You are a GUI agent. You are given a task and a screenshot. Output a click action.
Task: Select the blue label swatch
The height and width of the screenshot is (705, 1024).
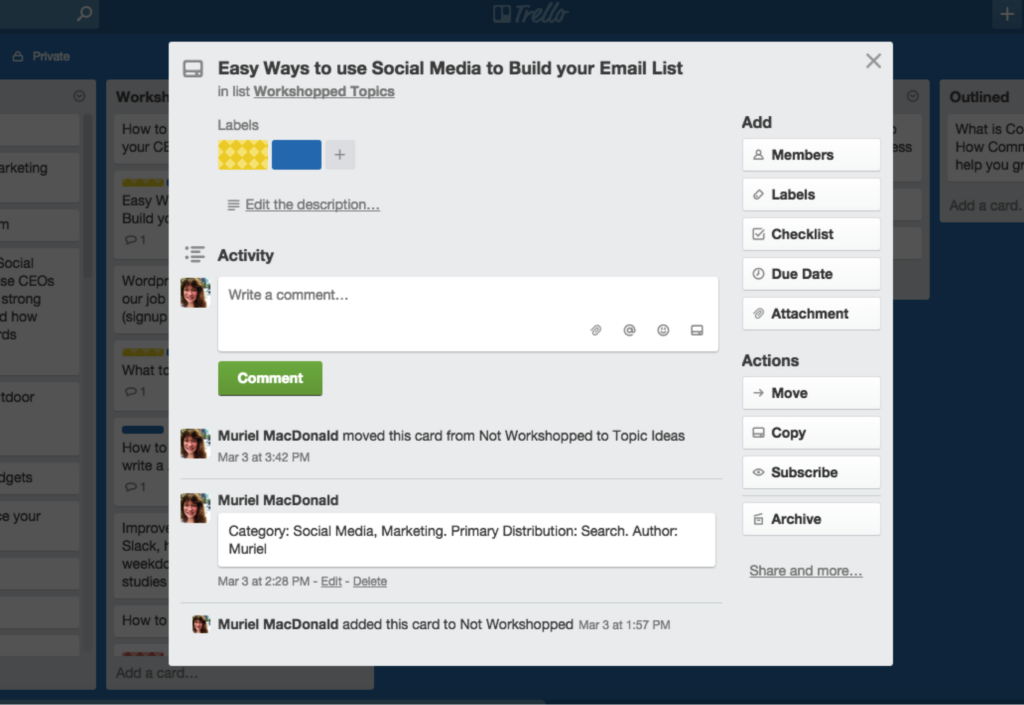tap(296, 155)
